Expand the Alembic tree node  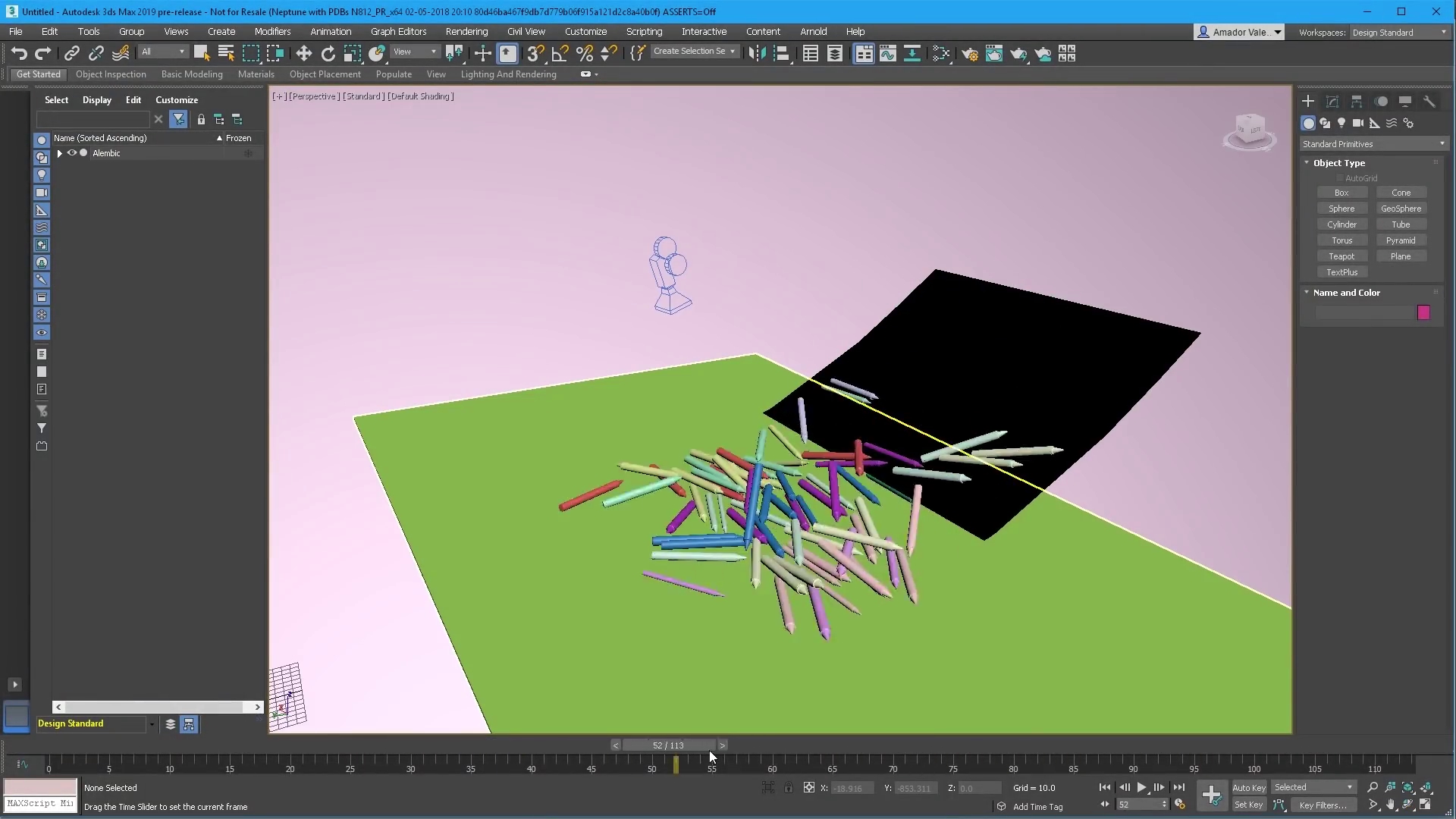(x=60, y=153)
